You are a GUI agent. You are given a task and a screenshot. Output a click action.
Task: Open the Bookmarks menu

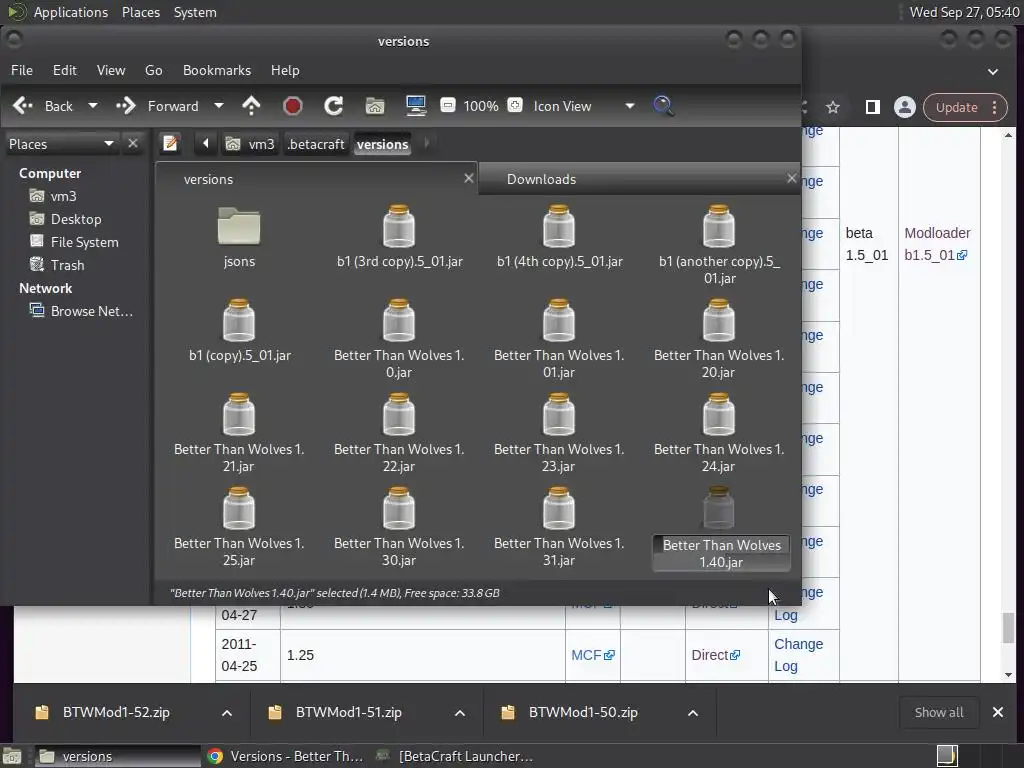click(x=217, y=70)
